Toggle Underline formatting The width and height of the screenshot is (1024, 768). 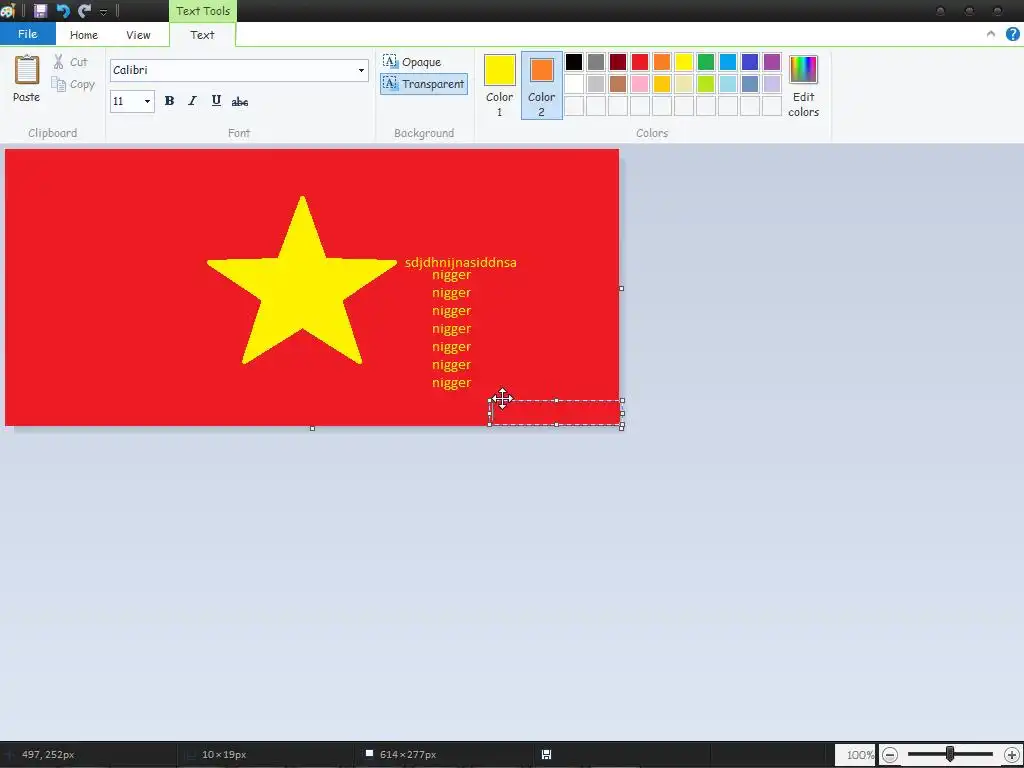pos(216,101)
